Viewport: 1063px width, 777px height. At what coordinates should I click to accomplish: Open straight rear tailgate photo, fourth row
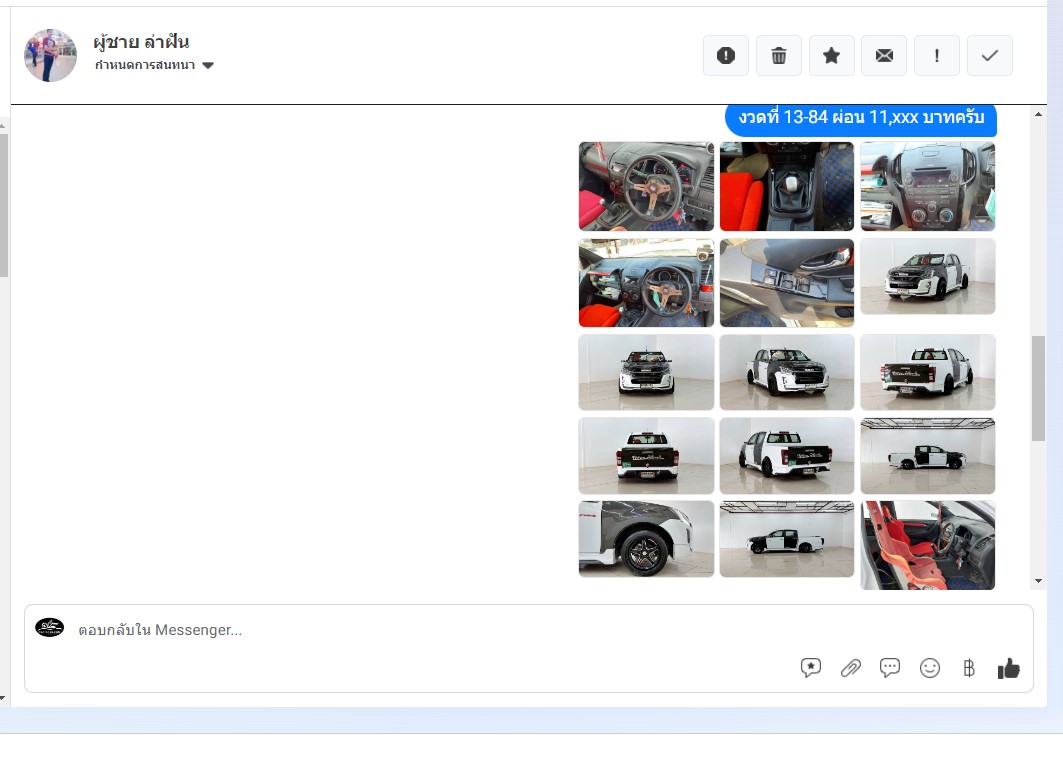coord(646,456)
